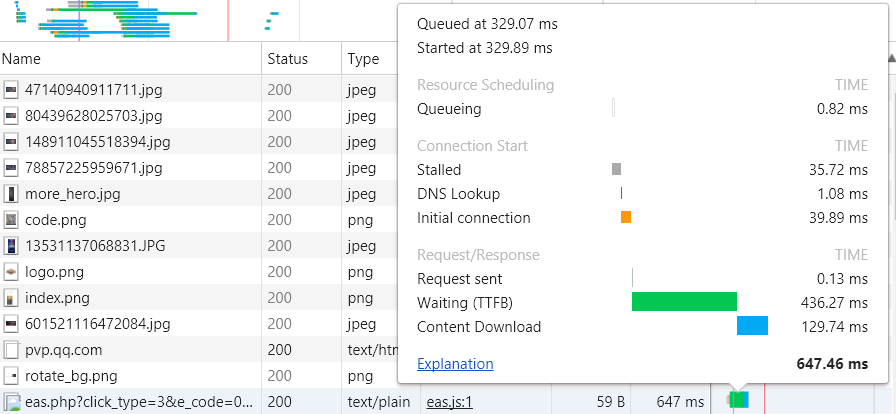
Task: Click the green Waiting (TTFB) timing bar
Action: coord(684,301)
